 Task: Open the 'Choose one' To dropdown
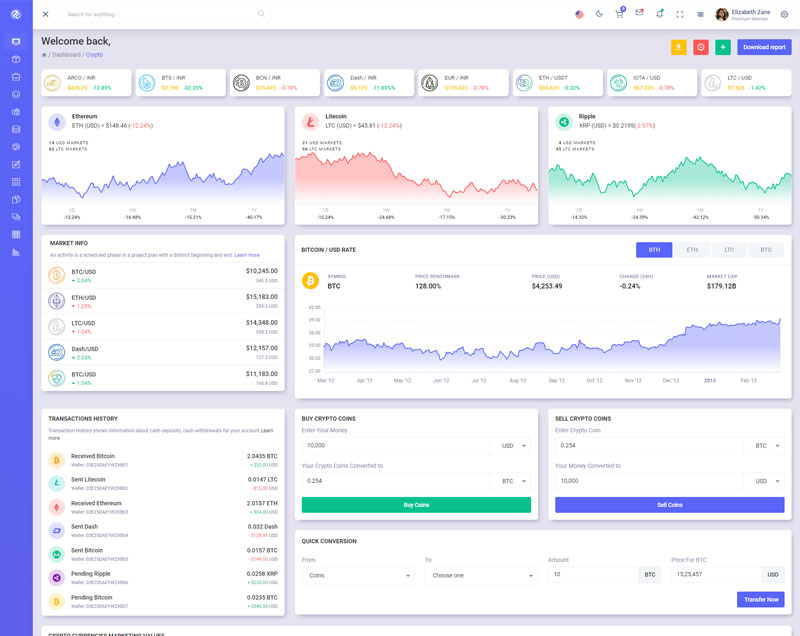(480, 575)
